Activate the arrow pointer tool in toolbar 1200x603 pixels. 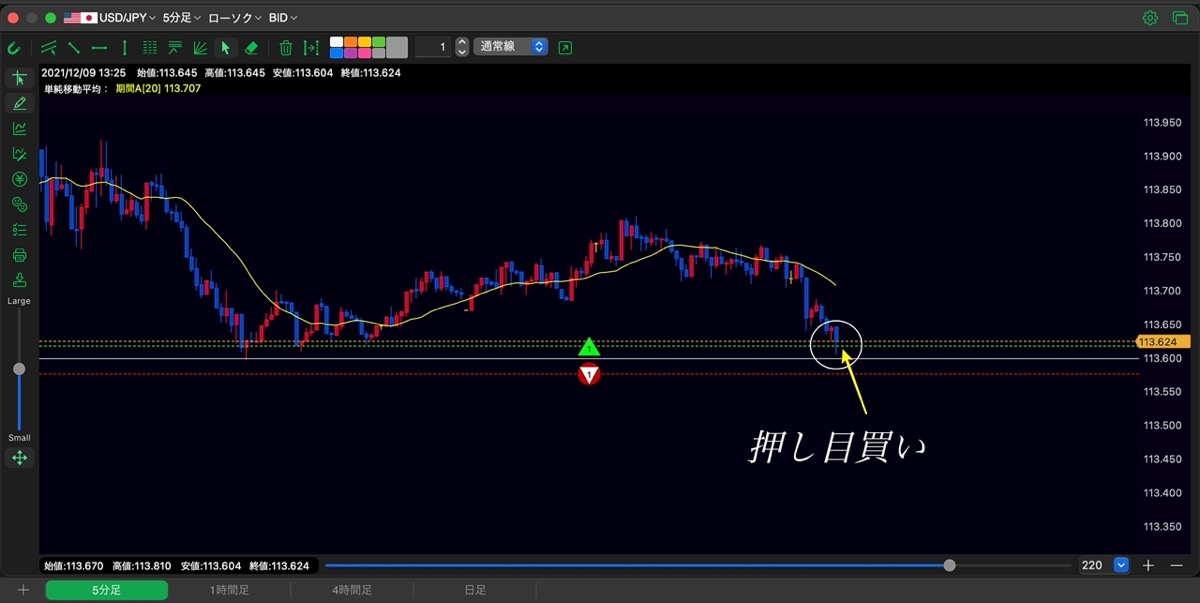(226, 47)
